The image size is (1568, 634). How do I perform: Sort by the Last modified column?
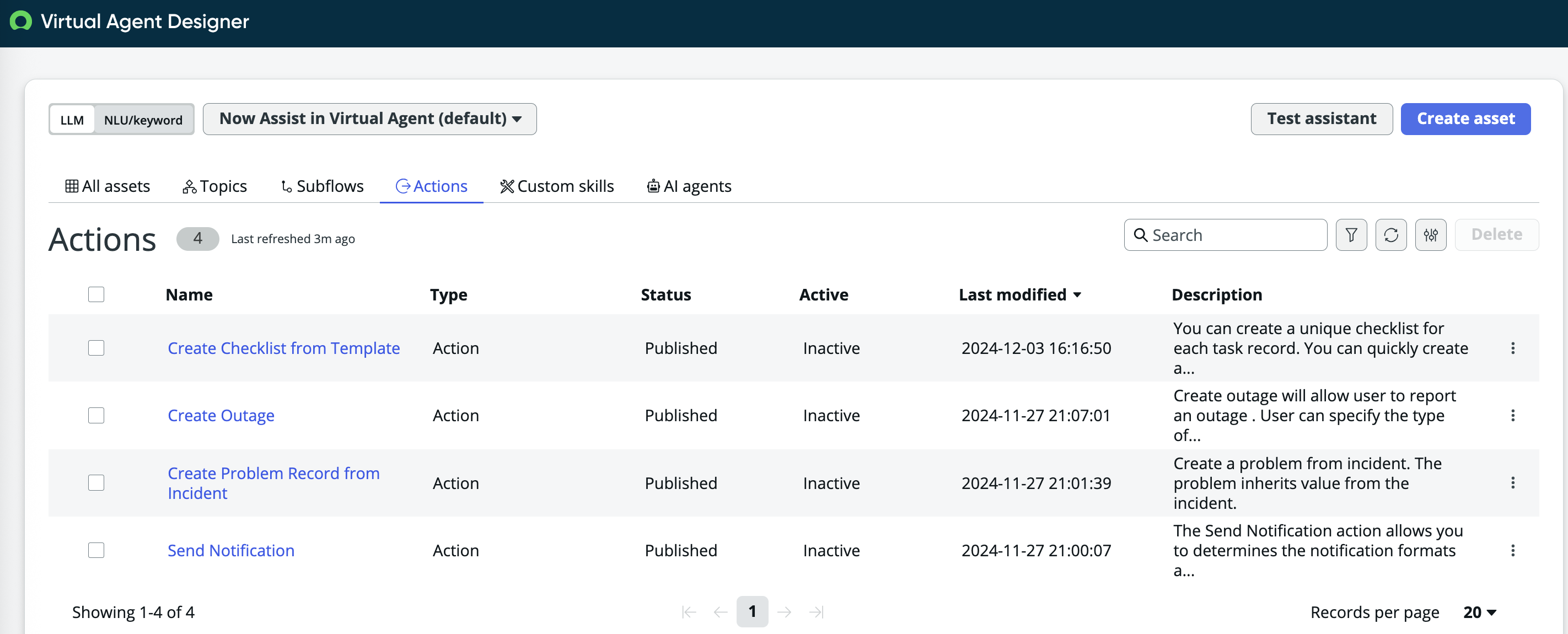pyautogui.click(x=1019, y=294)
